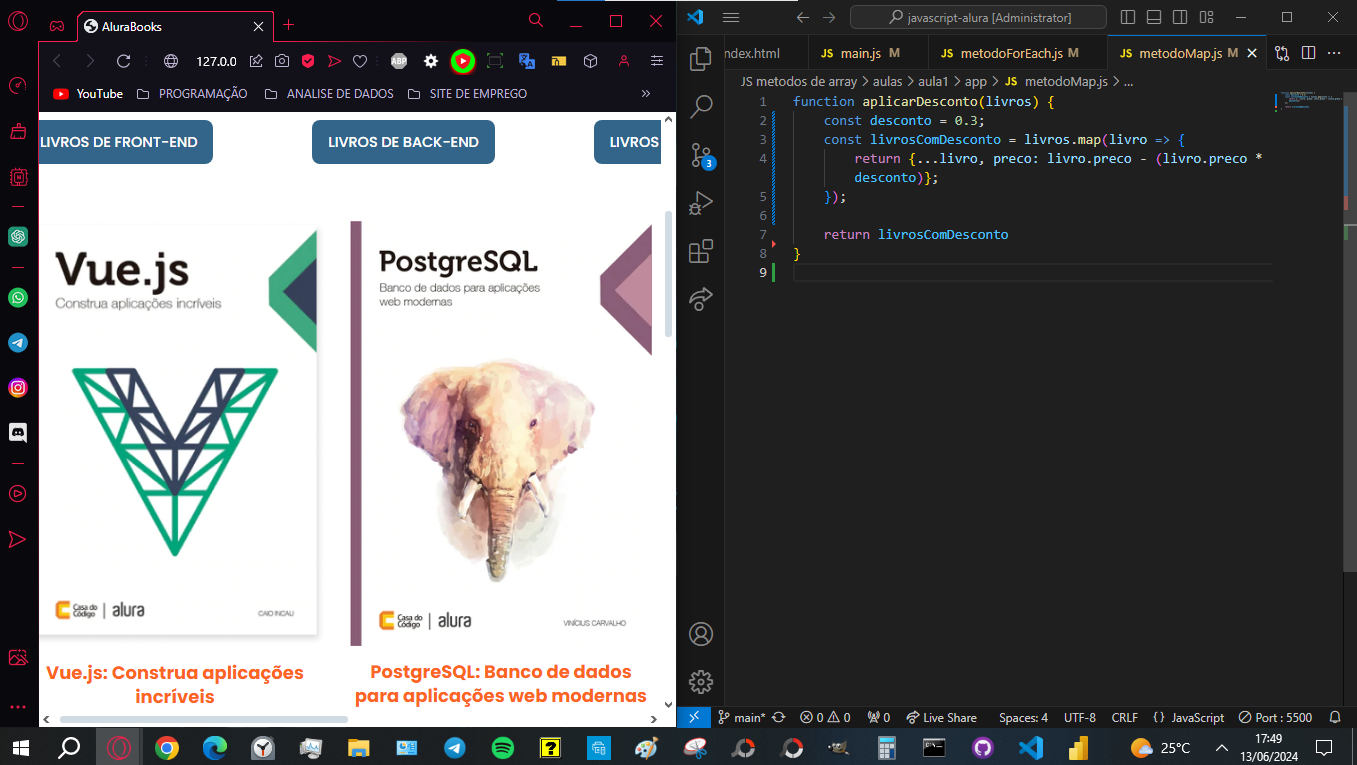This screenshot has height=765, width=1357.
Task: Open the YouTube bookmark
Action: click(x=88, y=93)
